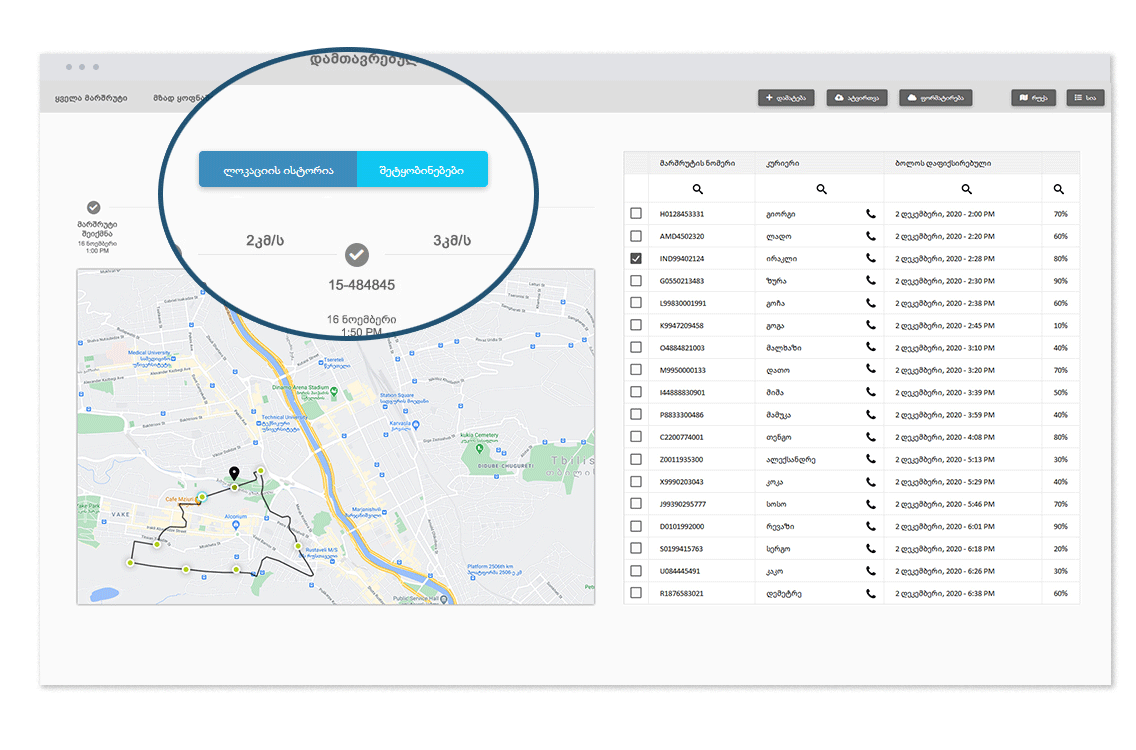Image resolution: width=1136 pixels, height=750 pixels.
Task: Click phone icon in row S0199415763
Action: point(870,549)
